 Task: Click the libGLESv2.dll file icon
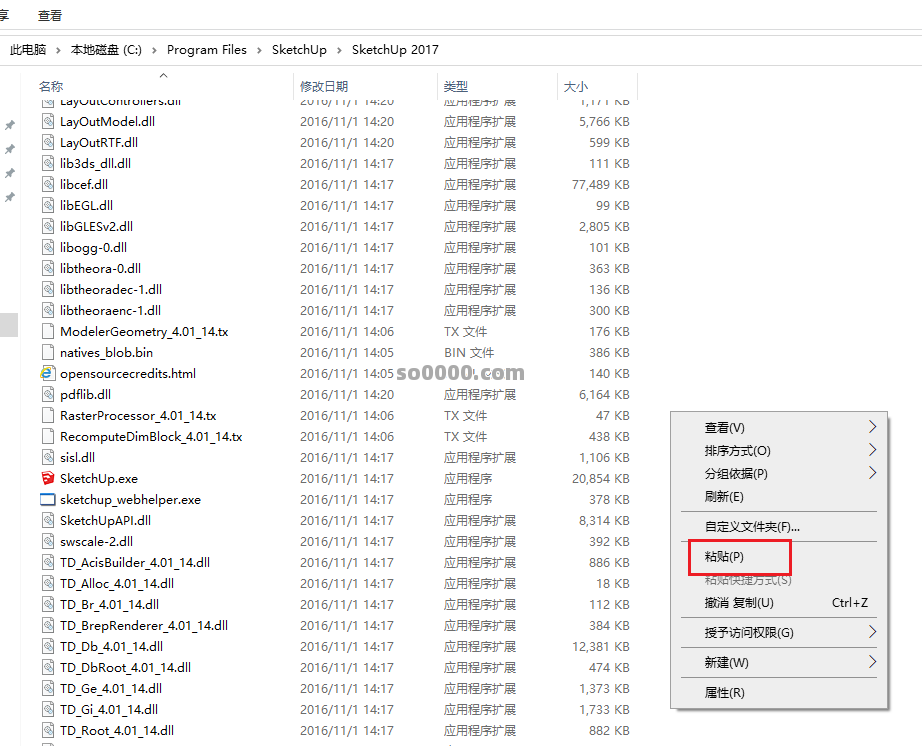[48, 226]
